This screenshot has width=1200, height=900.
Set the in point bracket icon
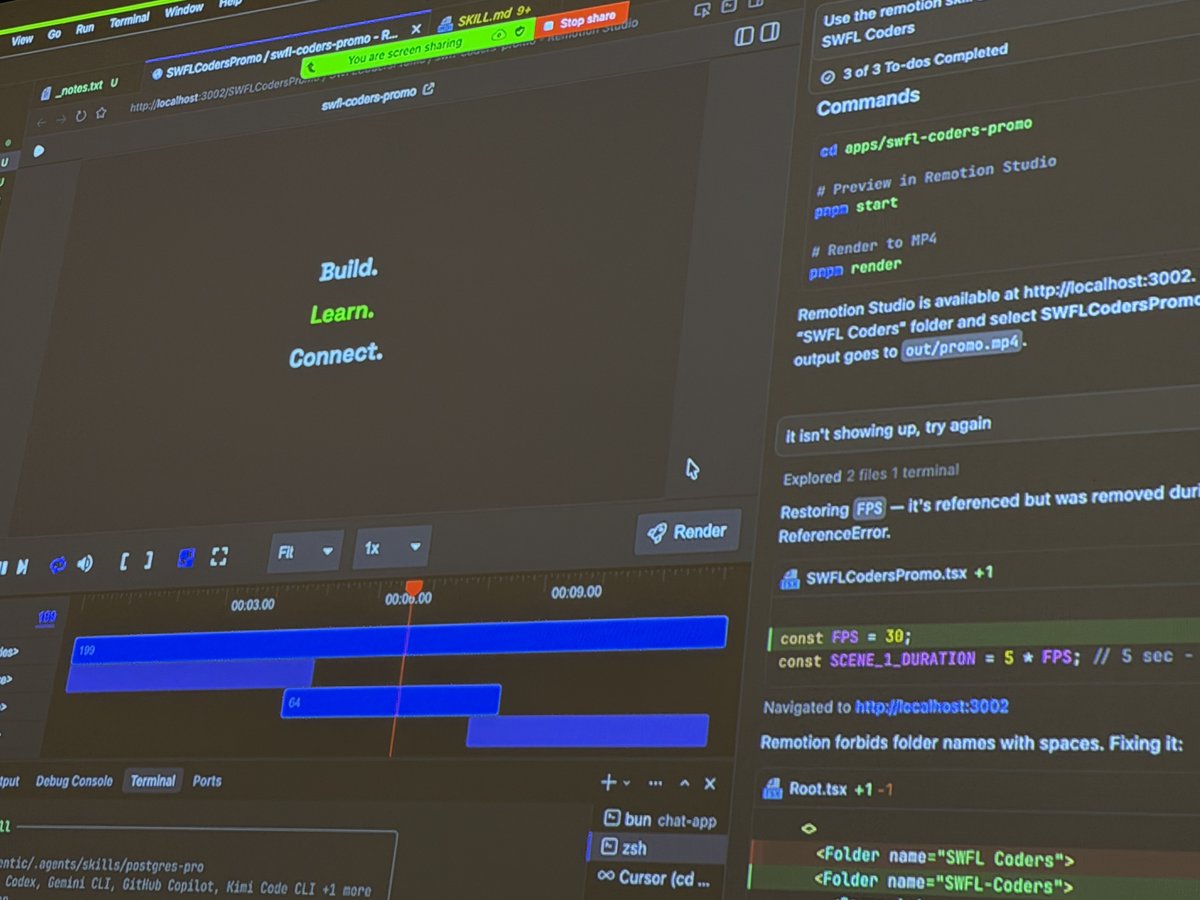coord(124,560)
